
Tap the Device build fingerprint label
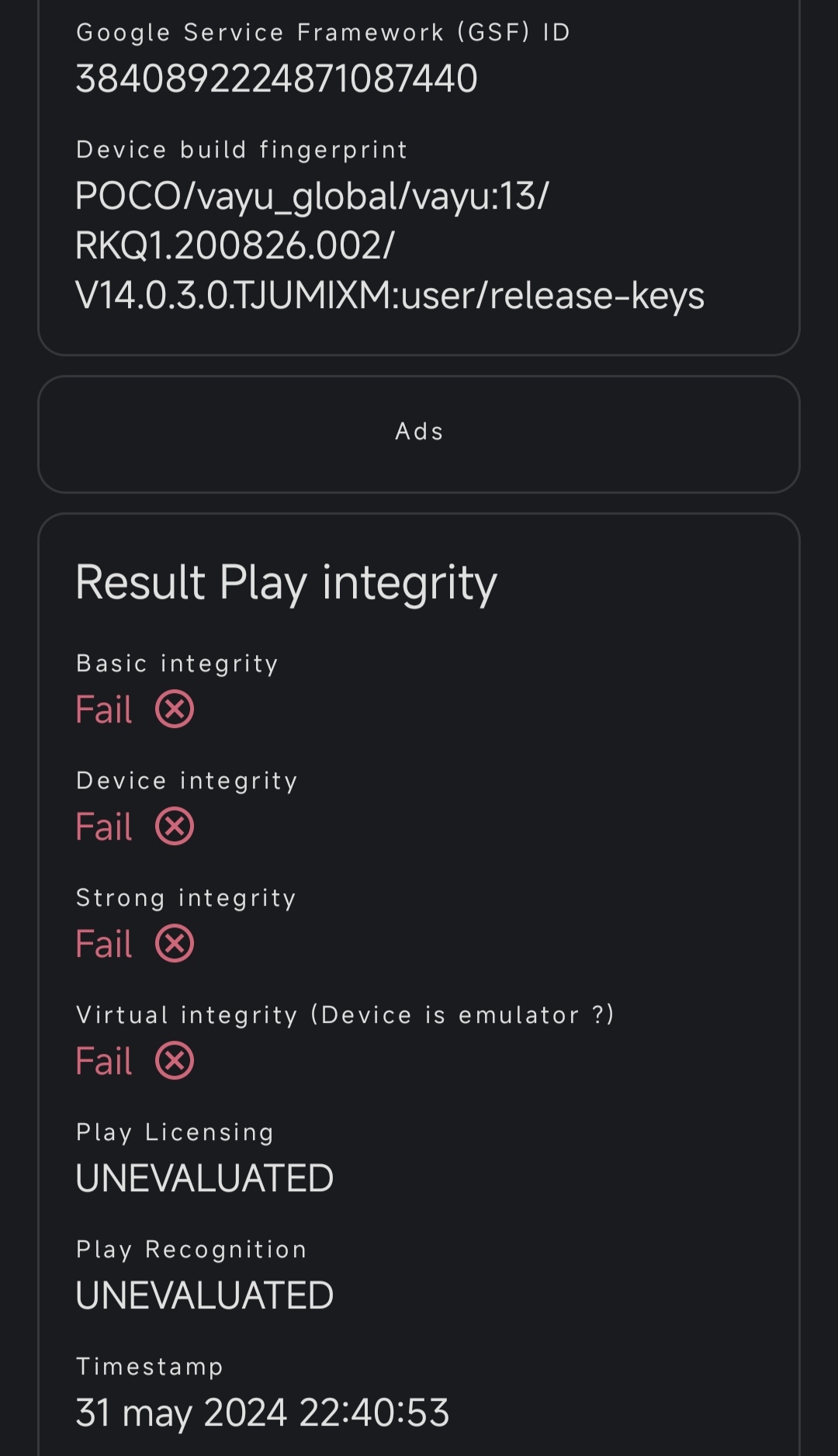(x=242, y=150)
